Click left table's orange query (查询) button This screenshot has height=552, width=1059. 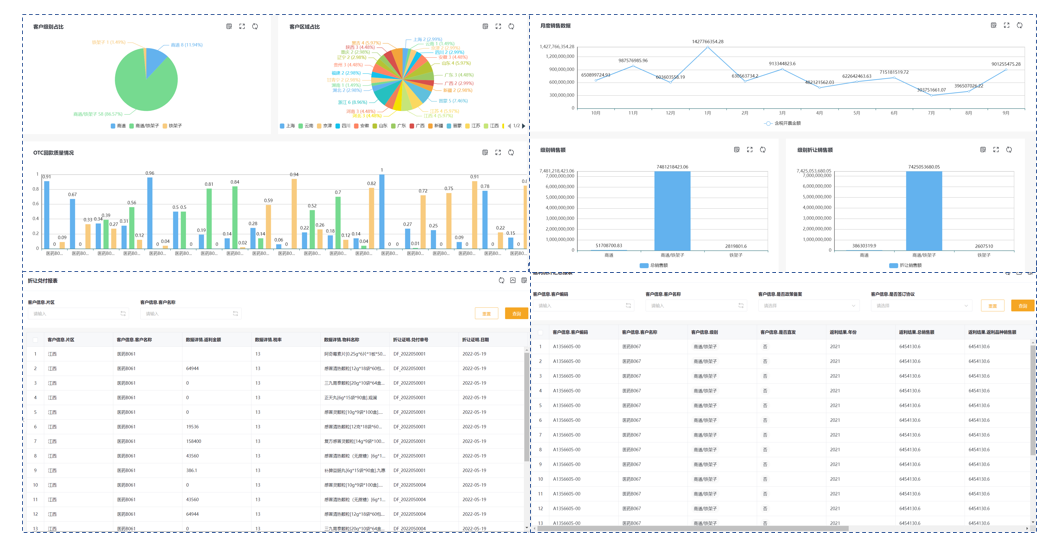click(517, 313)
